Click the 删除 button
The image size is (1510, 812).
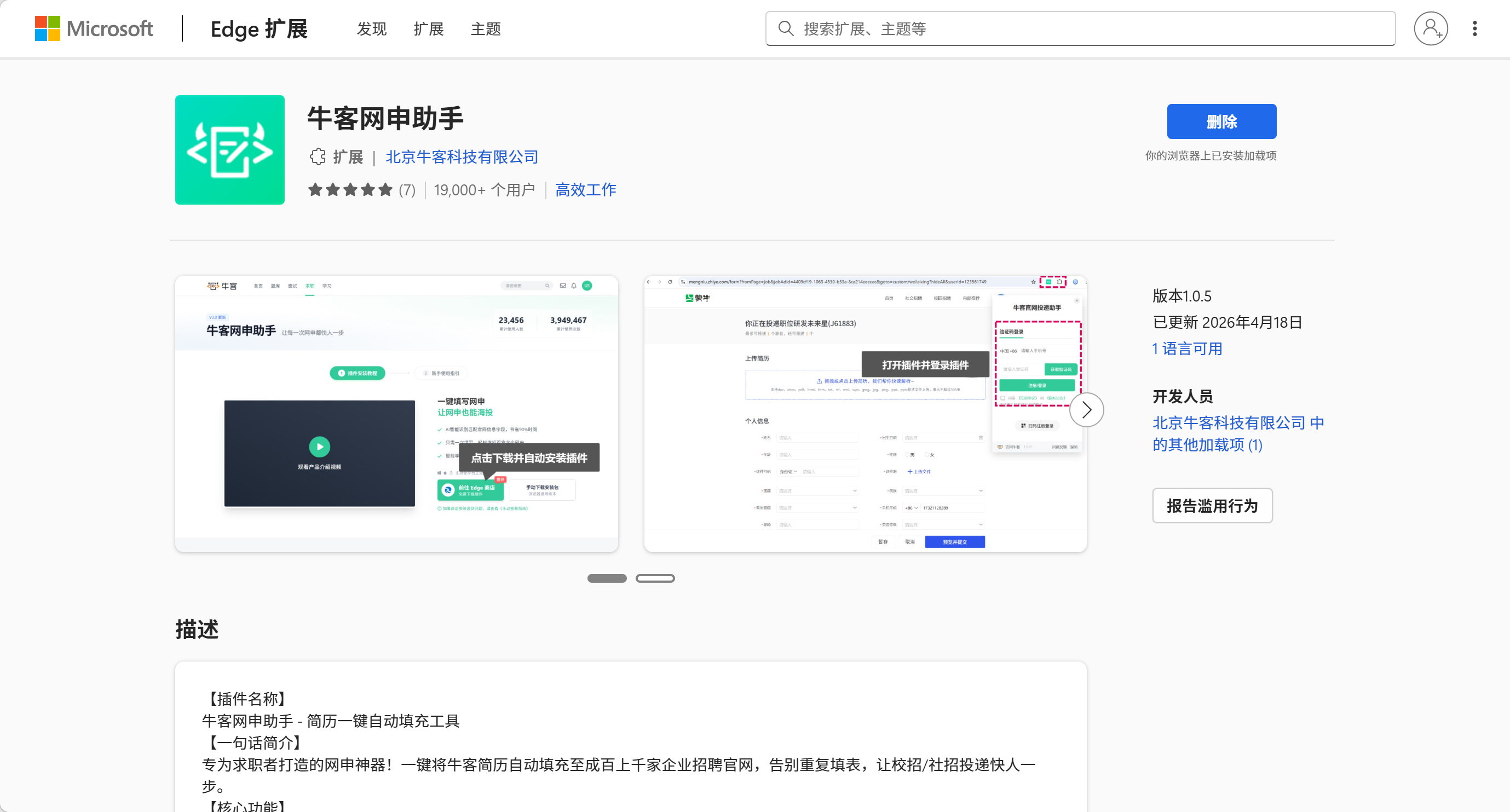(1221, 121)
